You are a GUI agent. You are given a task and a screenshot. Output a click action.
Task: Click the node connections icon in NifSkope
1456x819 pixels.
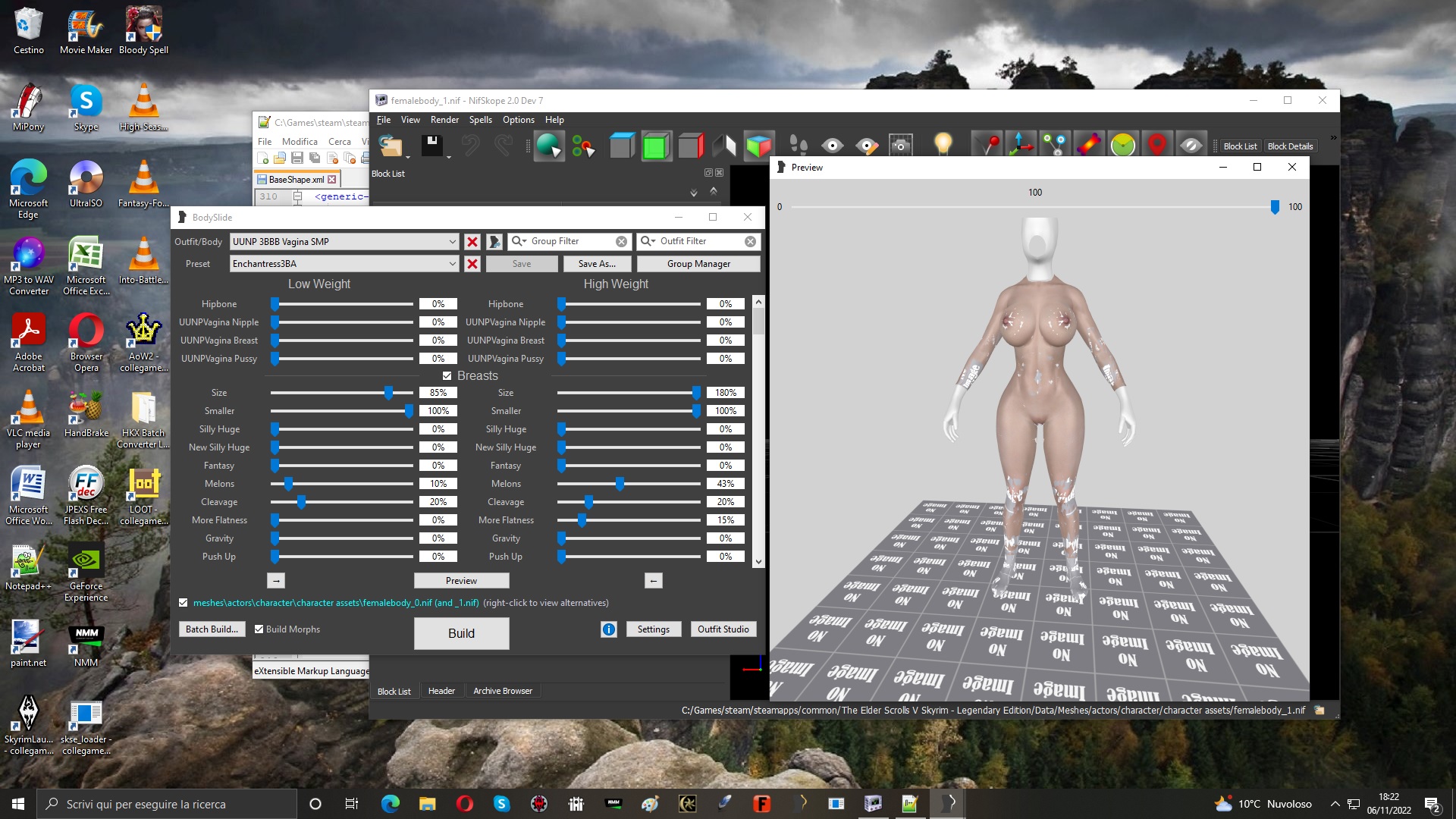click(1054, 144)
